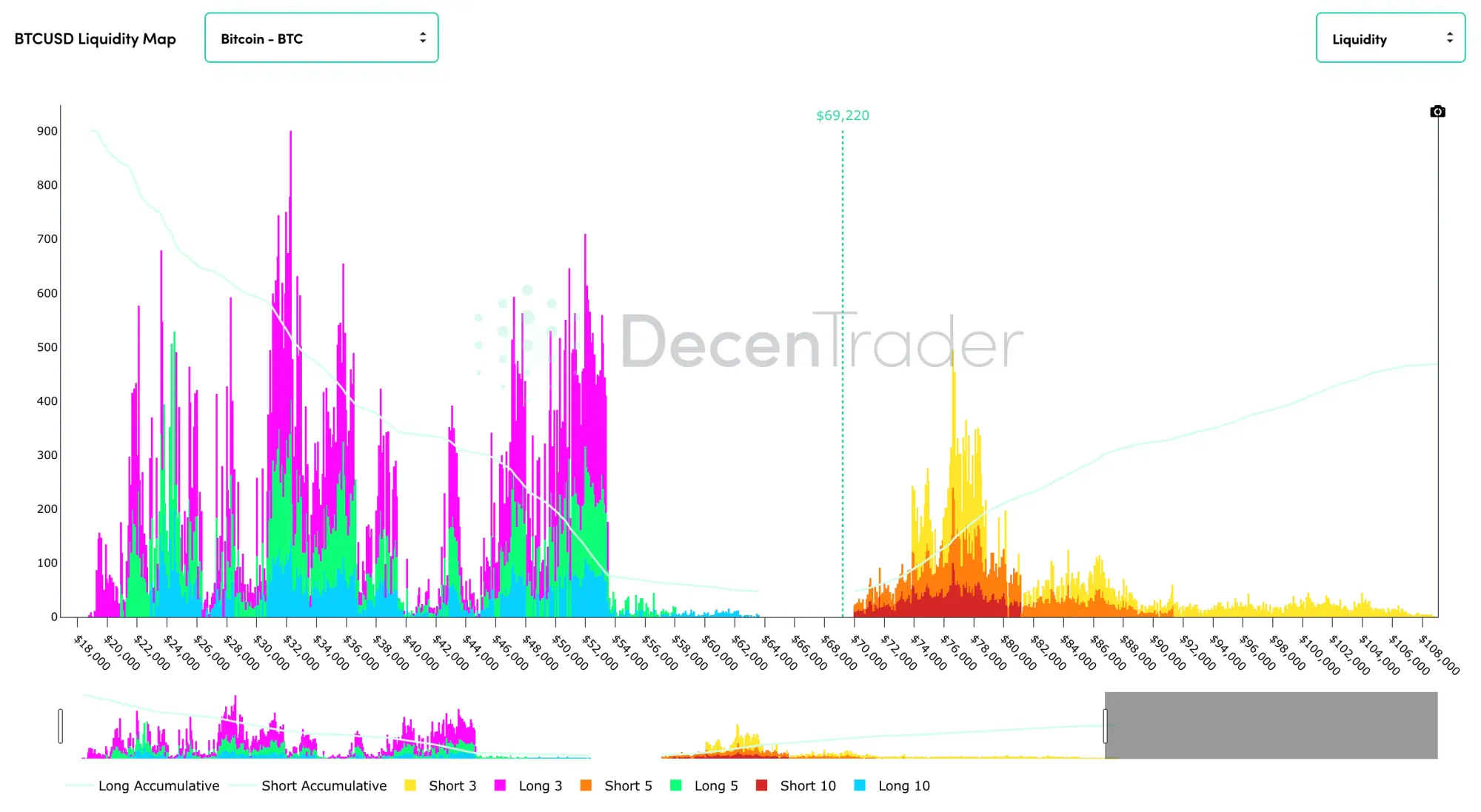
Task: Click the $76,000 x-axis label
Action: pyautogui.click(x=959, y=652)
